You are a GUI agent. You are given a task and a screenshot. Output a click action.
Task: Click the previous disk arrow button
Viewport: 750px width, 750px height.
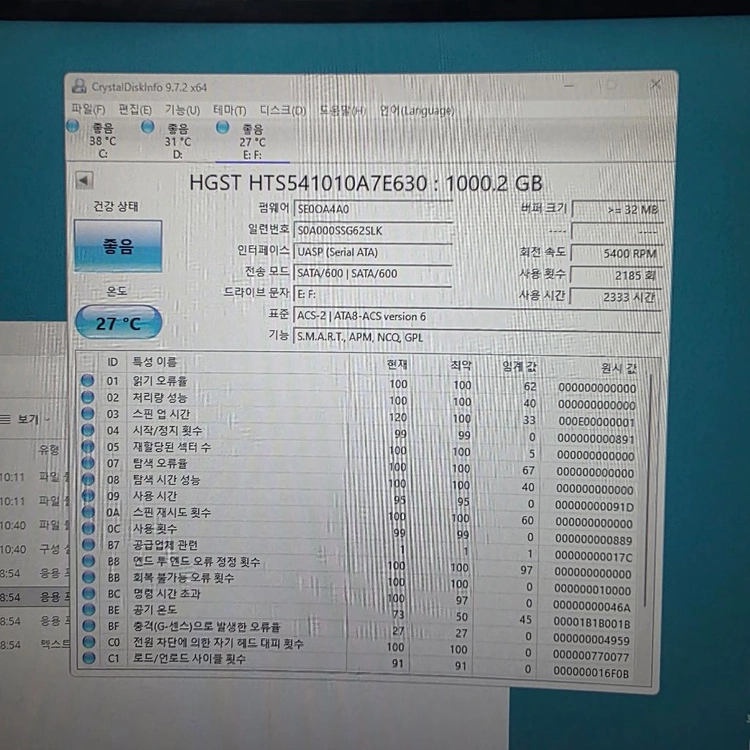(x=84, y=181)
